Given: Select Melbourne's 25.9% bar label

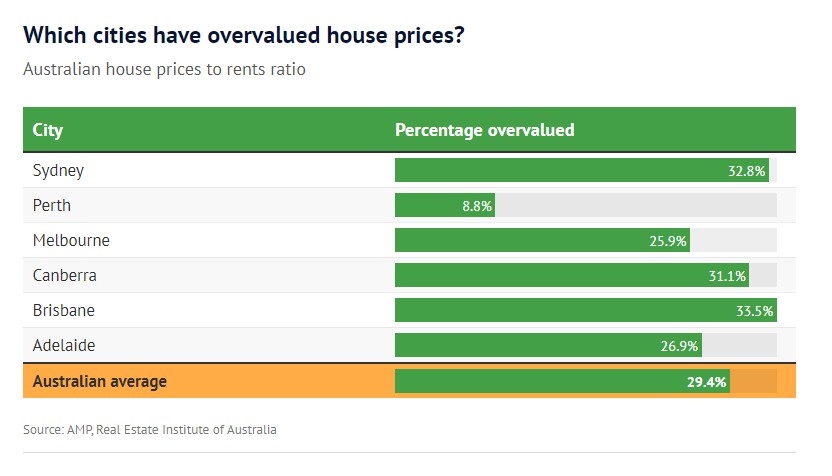Looking at the screenshot, I should (668, 241).
